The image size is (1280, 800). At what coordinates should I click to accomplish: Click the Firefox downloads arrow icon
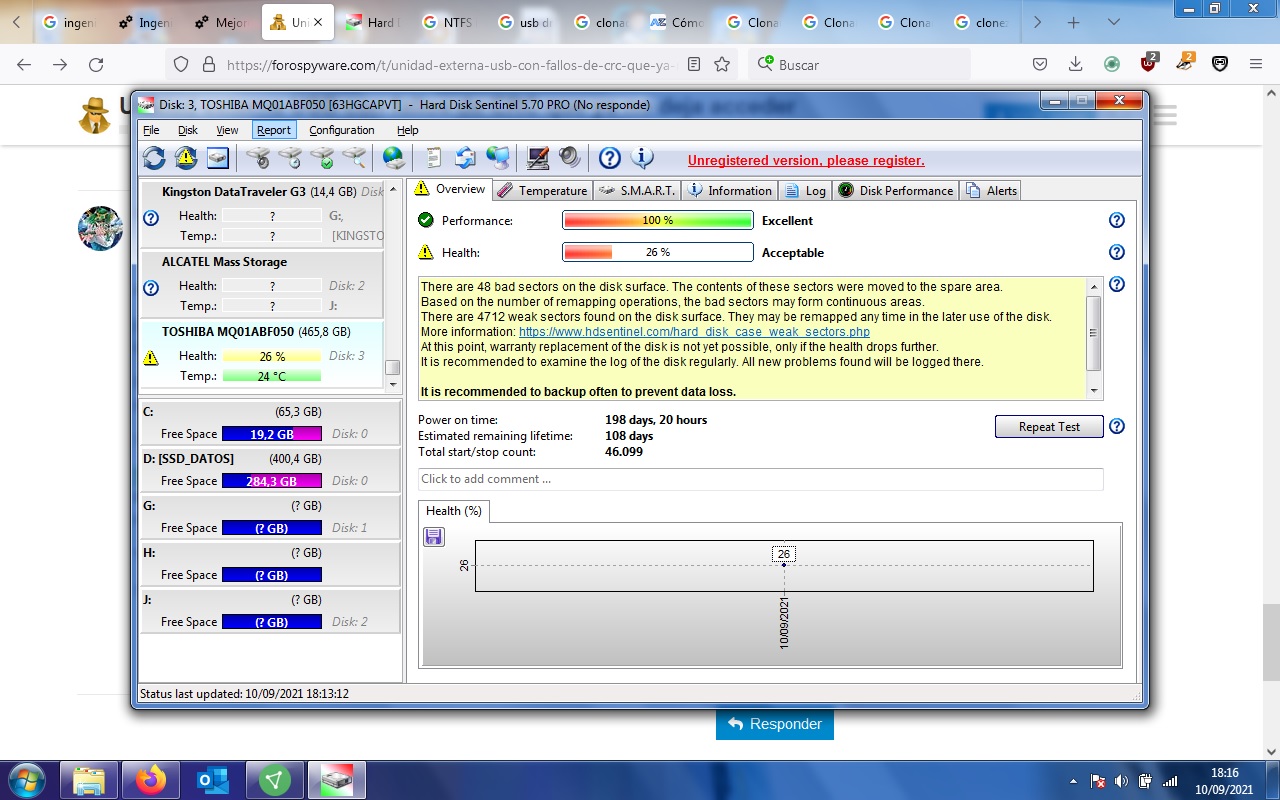(x=1076, y=64)
